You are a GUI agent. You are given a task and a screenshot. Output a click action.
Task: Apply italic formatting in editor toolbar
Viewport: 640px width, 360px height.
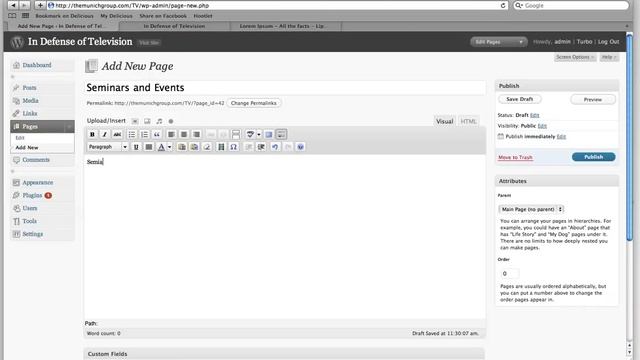coord(104,134)
